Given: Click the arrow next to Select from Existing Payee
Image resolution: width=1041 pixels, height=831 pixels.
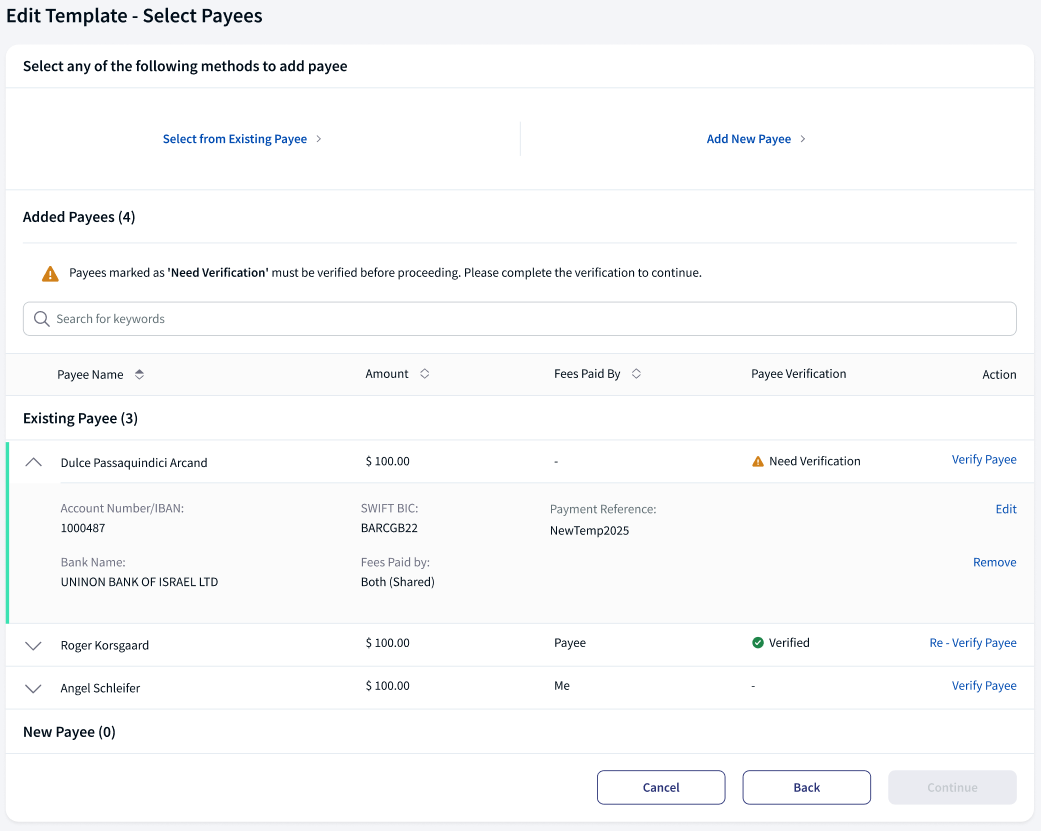Looking at the screenshot, I should pyautogui.click(x=319, y=139).
